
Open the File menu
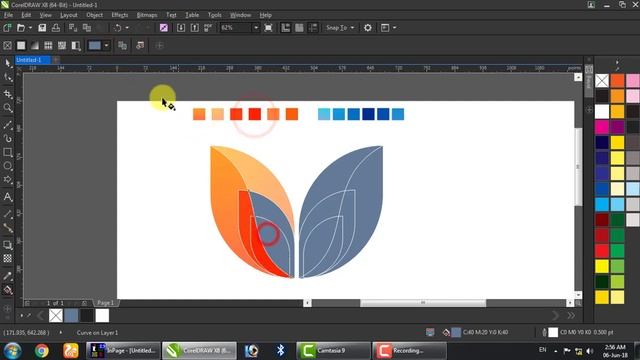[x=8, y=15]
